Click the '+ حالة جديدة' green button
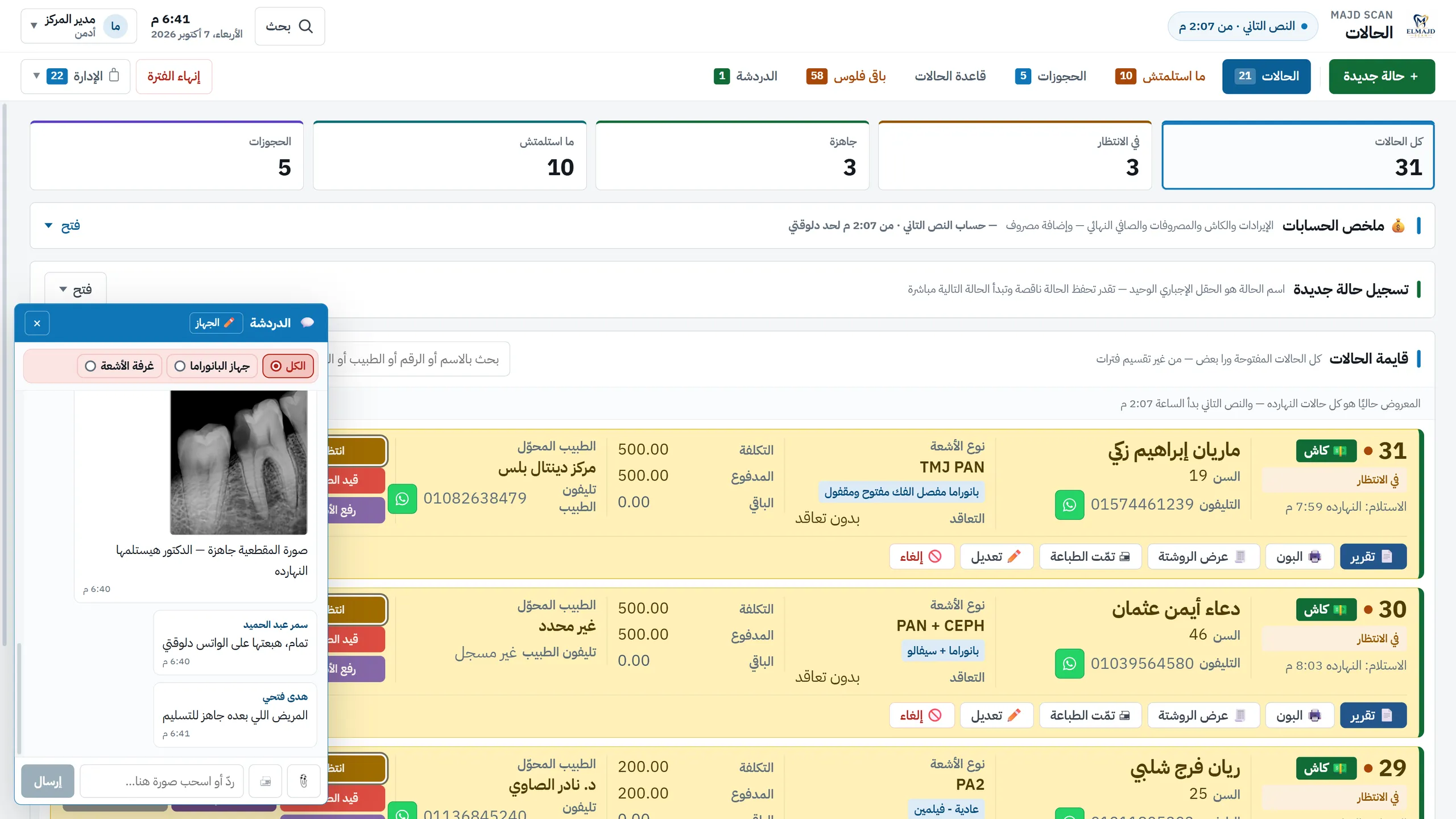Image resolution: width=1456 pixels, height=819 pixels. [x=1381, y=76]
